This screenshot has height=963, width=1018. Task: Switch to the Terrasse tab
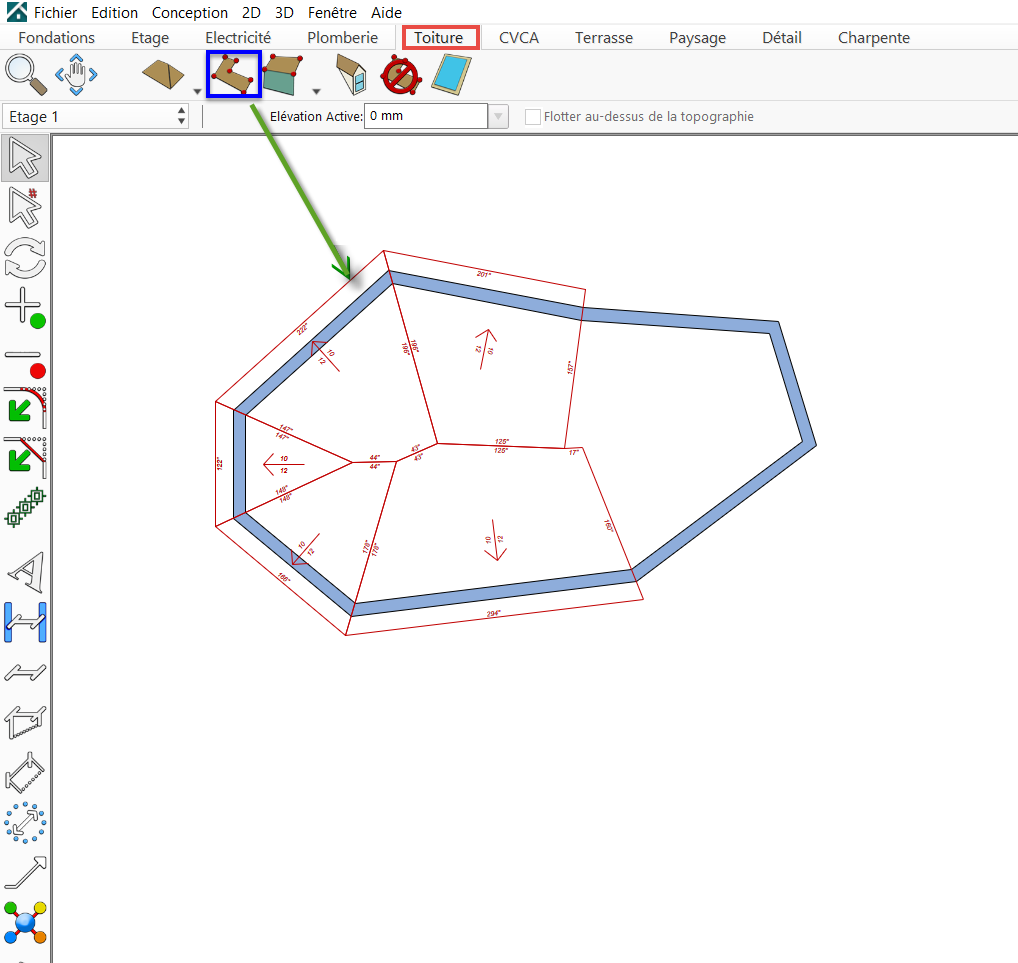pos(604,38)
